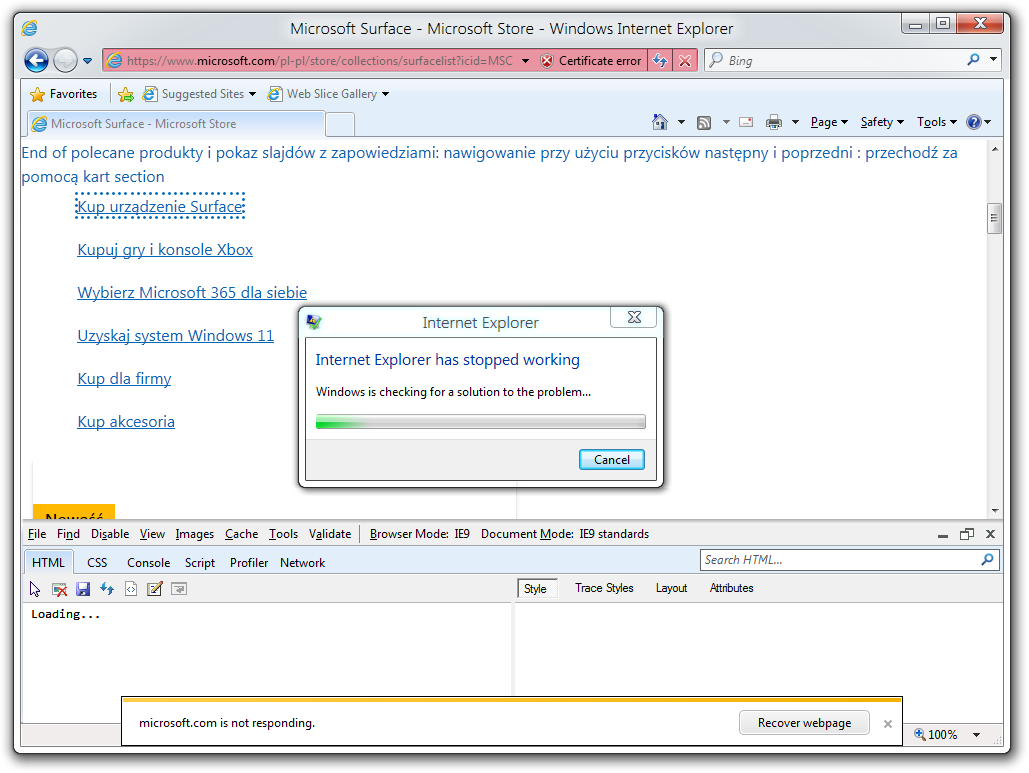
Task: Click the solution check progress bar
Action: [x=480, y=422]
